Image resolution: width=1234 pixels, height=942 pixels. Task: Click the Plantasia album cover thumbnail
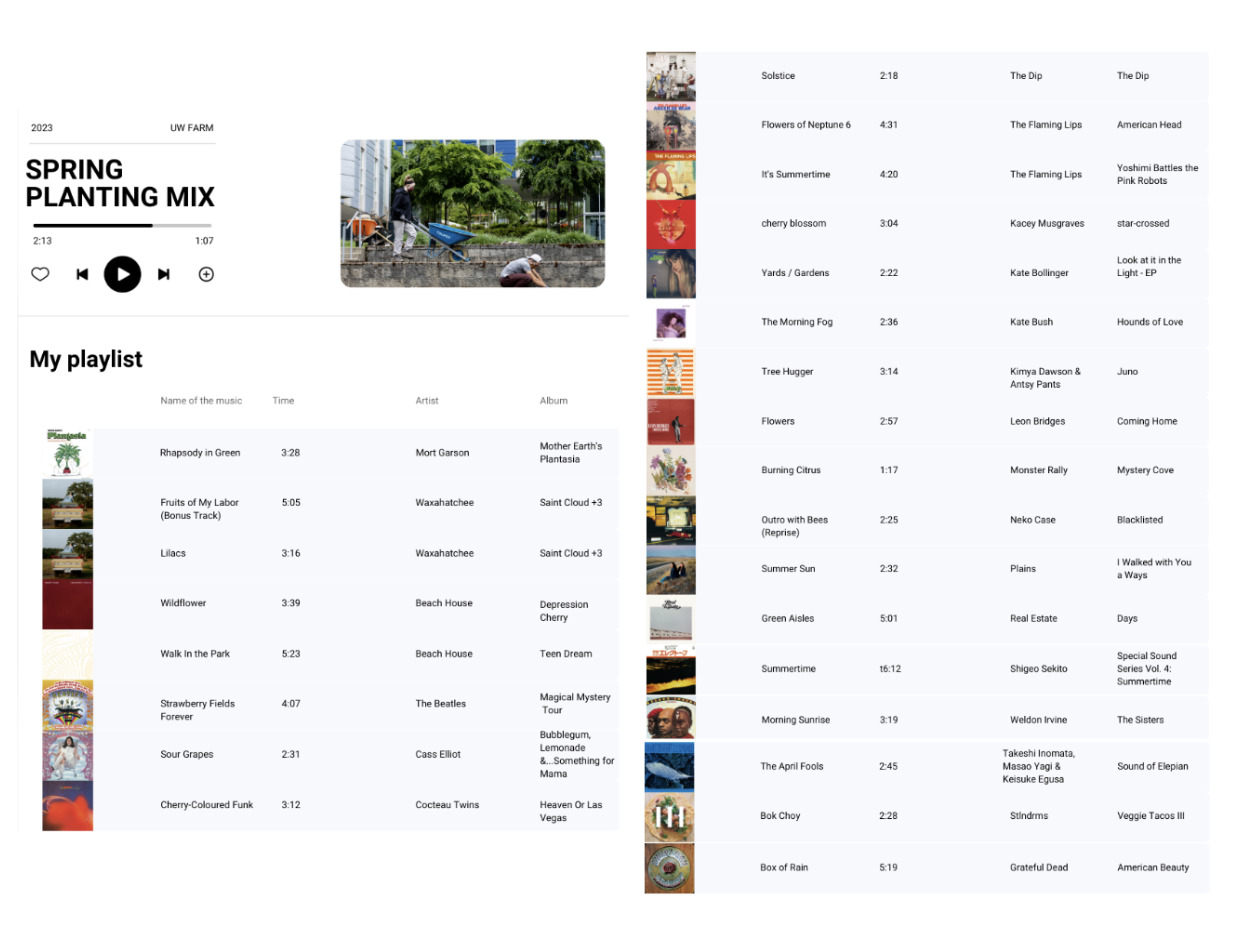coord(68,453)
